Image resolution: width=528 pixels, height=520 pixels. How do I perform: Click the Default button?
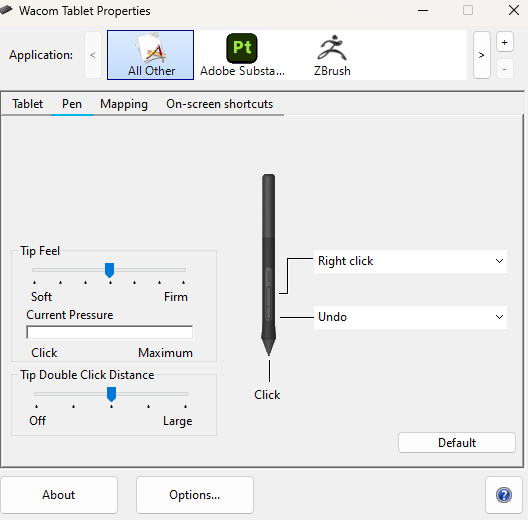(x=457, y=443)
